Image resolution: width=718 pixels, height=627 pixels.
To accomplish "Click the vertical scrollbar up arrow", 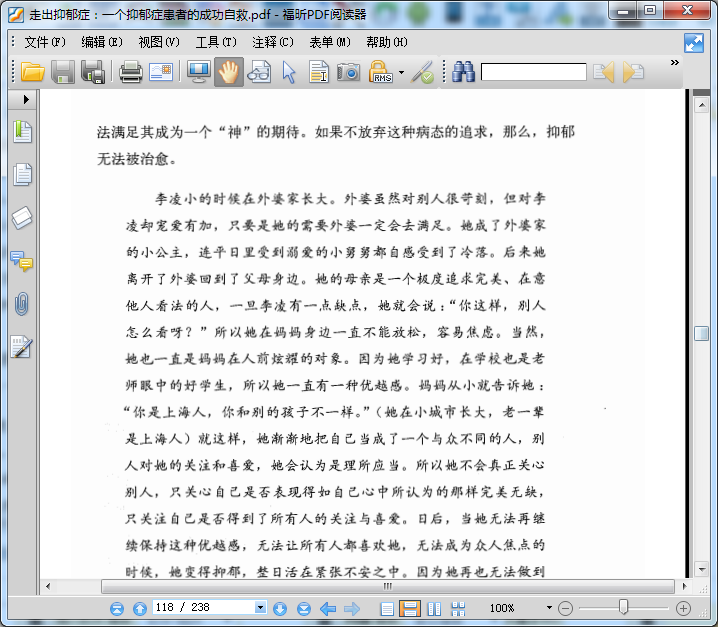I will coord(702,106).
